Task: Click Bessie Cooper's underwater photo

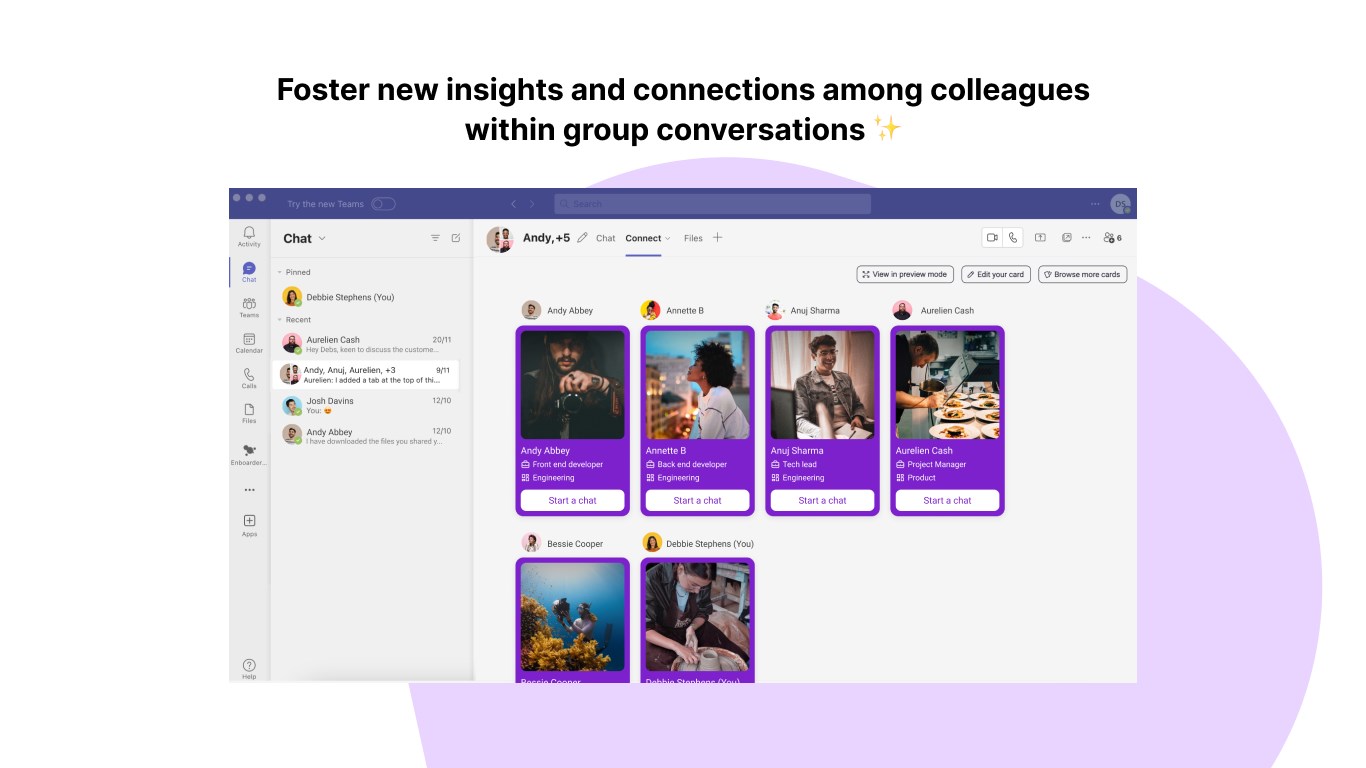Action: [x=573, y=616]
